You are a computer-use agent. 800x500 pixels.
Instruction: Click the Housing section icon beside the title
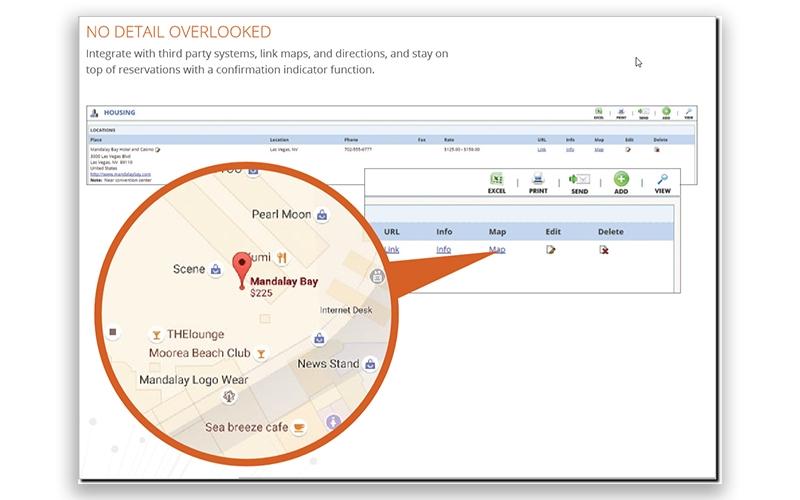click(x=94, y=113)
